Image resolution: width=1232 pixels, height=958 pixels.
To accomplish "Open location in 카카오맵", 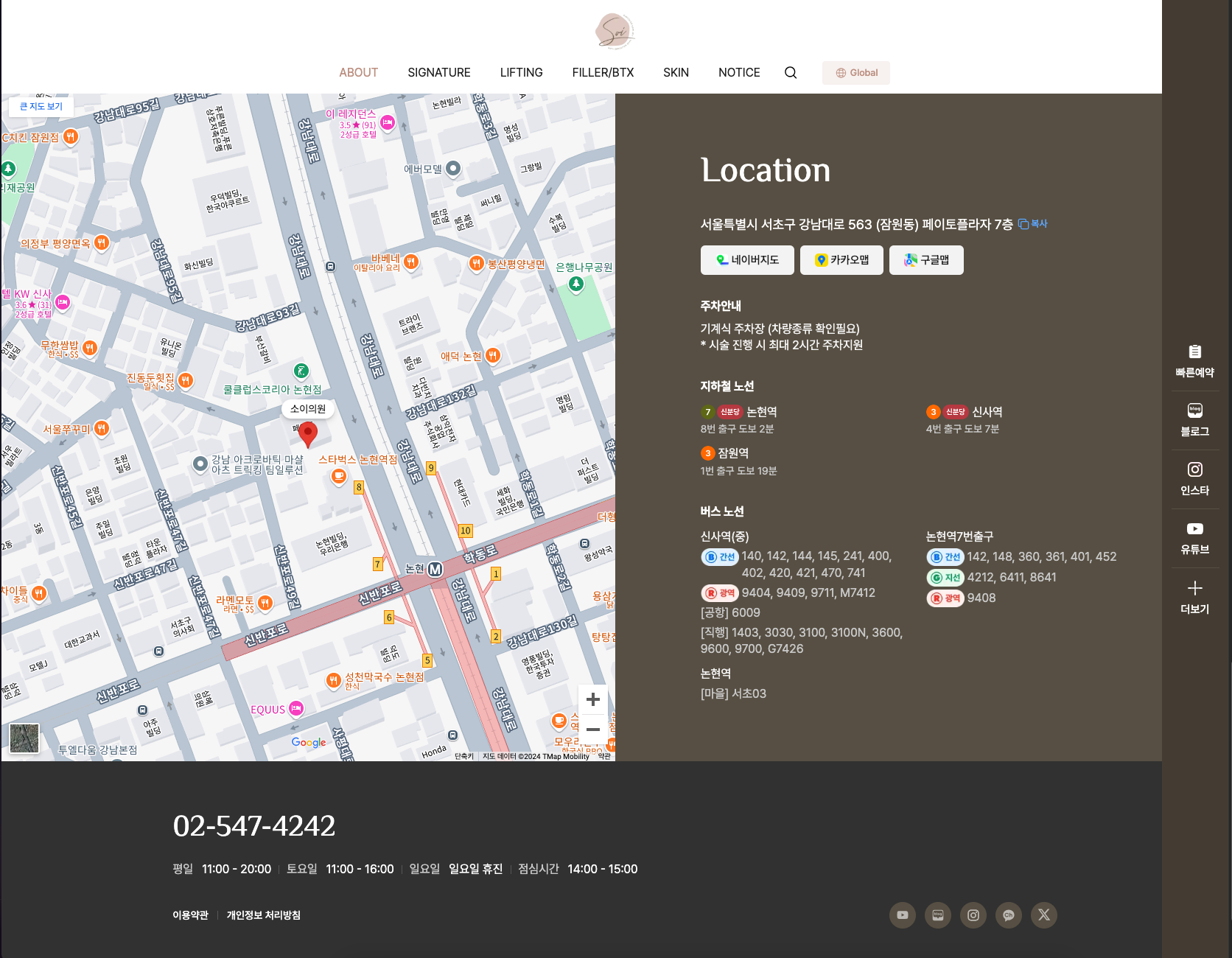I will pos(841,260).
